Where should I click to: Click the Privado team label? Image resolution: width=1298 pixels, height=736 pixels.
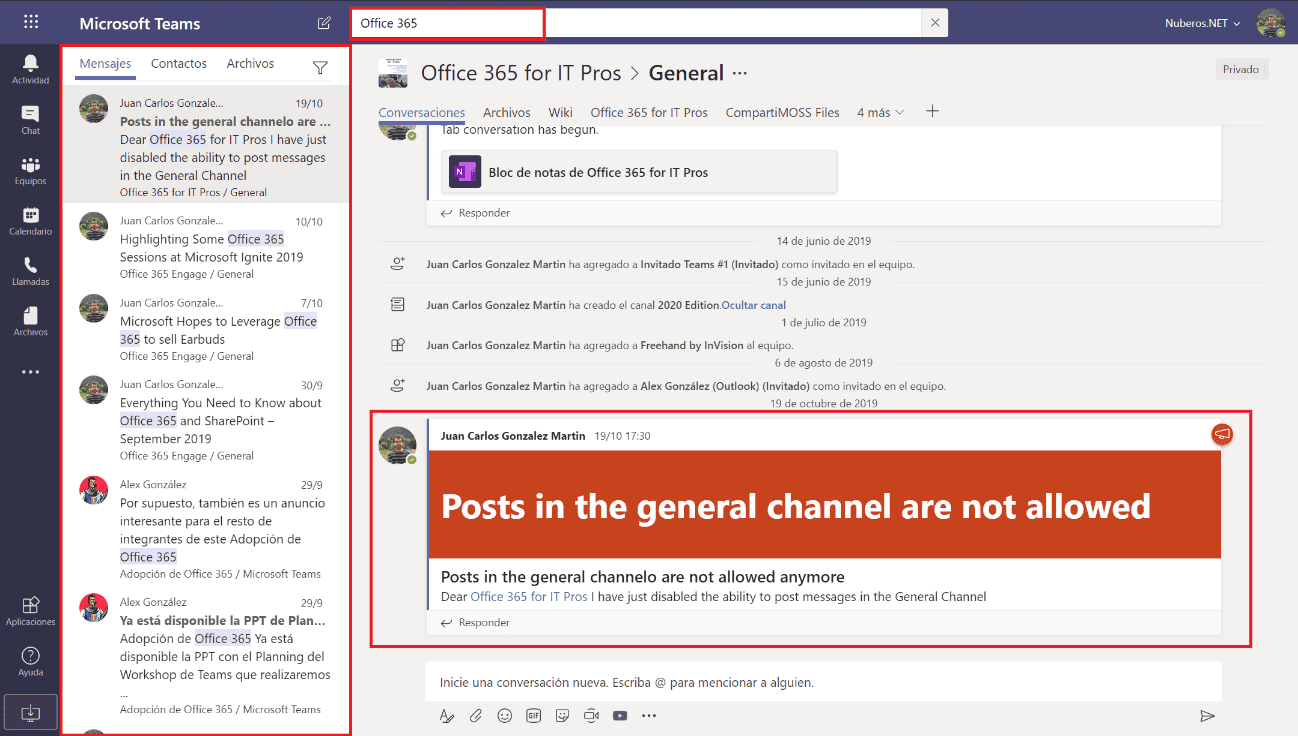(1241, 69)
